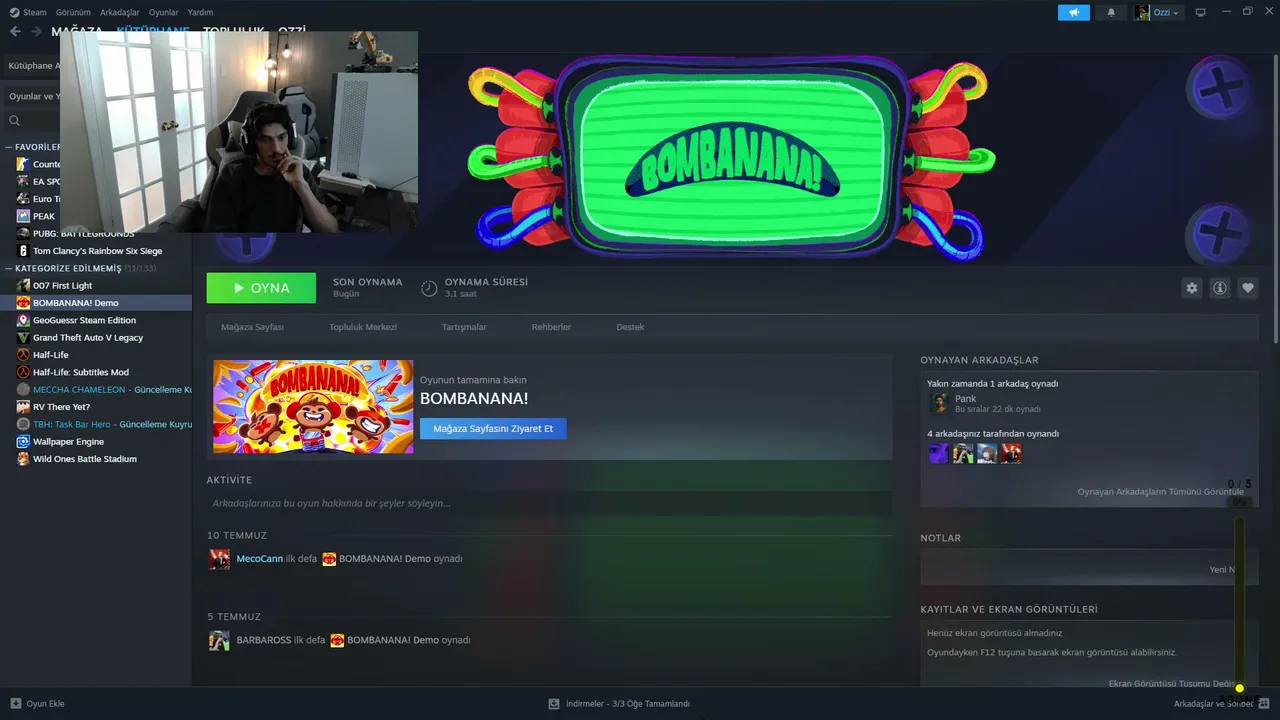
Task: Click the Grand Theft Auto V icon
Action: 23,338
